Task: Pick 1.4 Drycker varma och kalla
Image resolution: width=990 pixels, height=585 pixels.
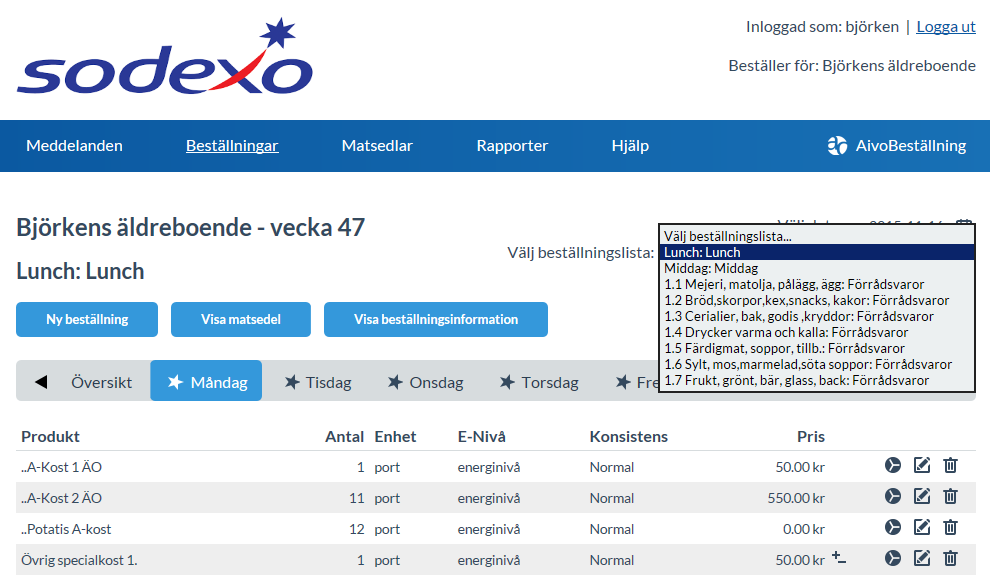Action: tap(816, 333)
